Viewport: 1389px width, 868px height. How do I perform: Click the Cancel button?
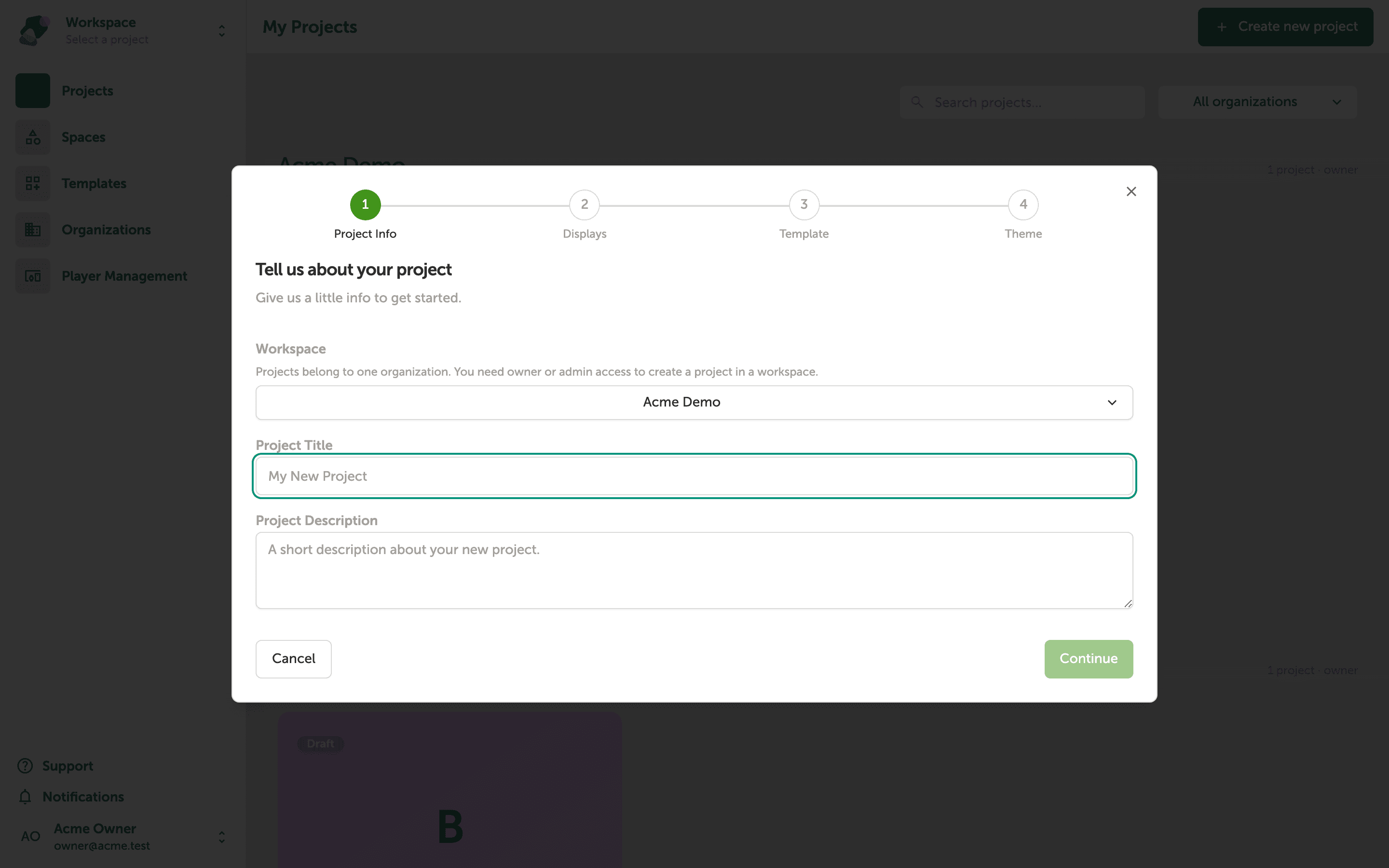pyautogui.click(x=293, y=658)
